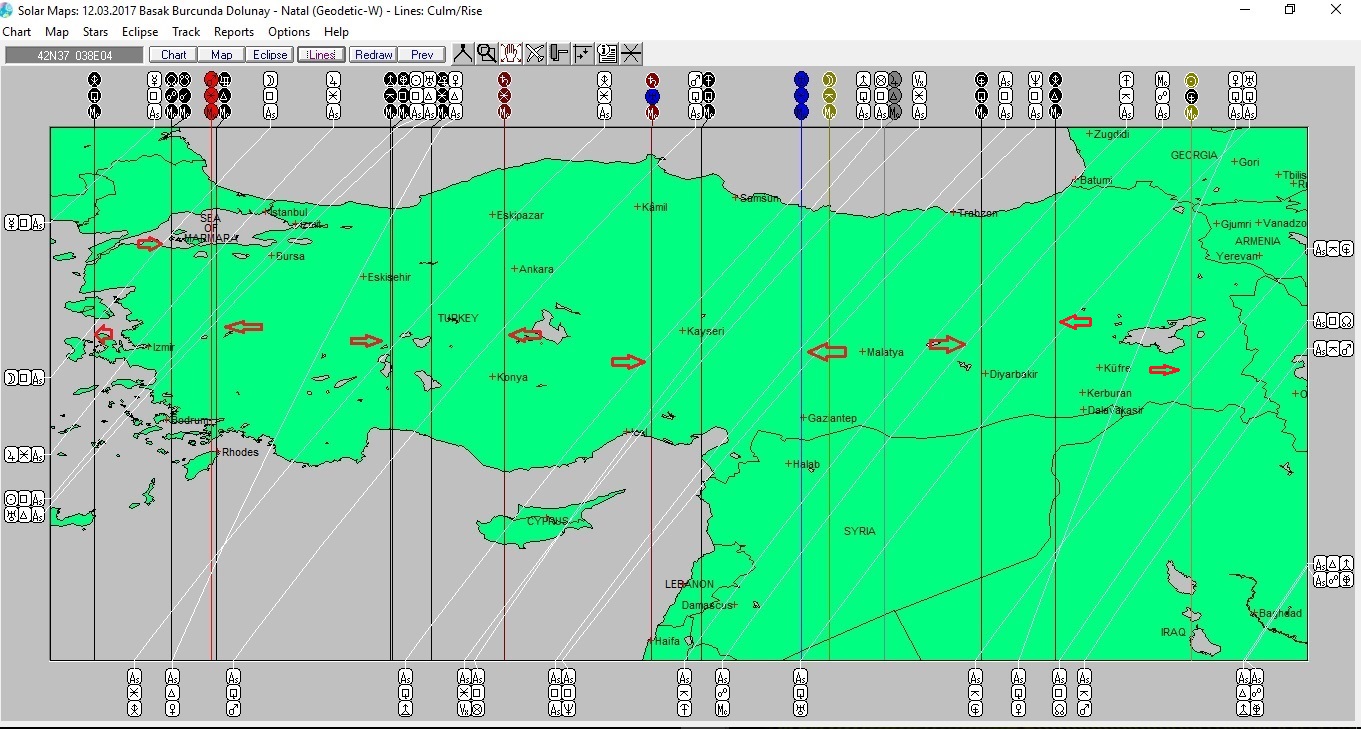
Task: Click the airplane relocation tool
Action: coord(534,52)
